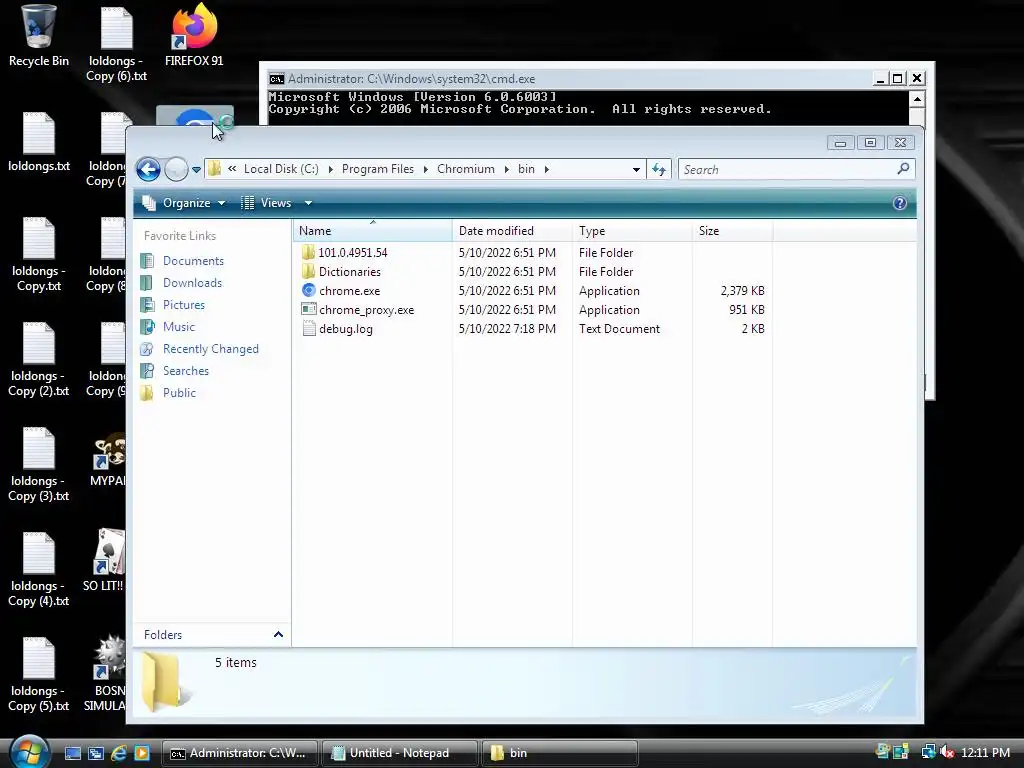Select the chrome_proxy.exe file icon

pos(309,309)
